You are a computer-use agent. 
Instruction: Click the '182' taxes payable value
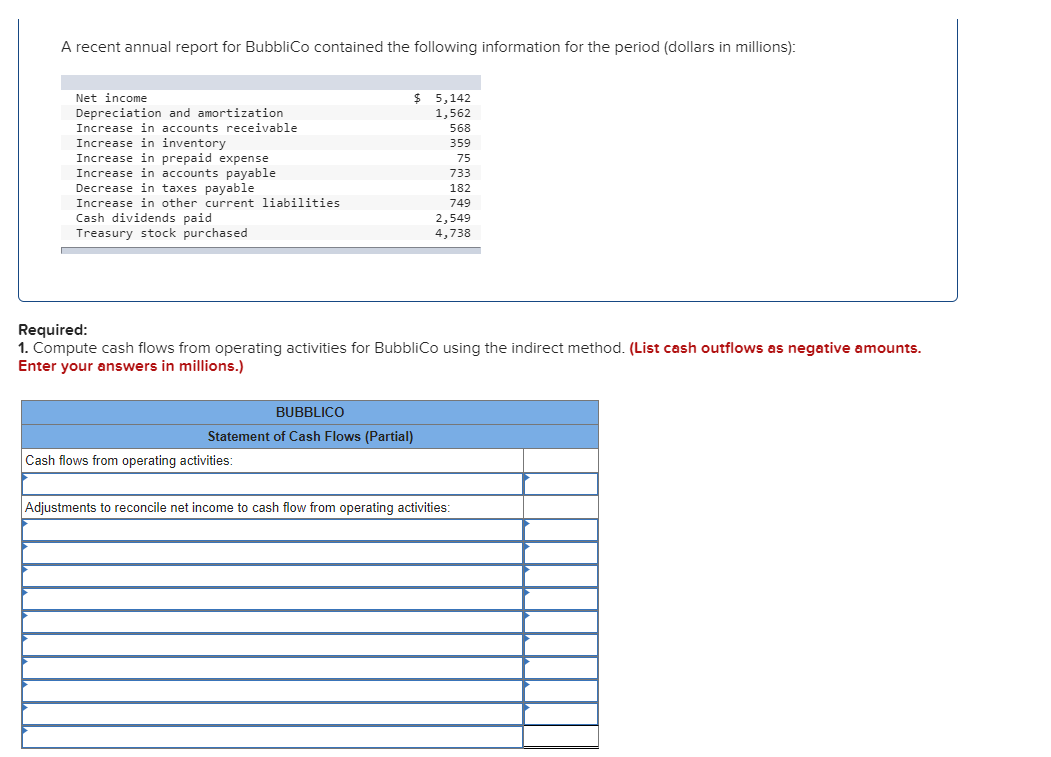coord(460,188)
